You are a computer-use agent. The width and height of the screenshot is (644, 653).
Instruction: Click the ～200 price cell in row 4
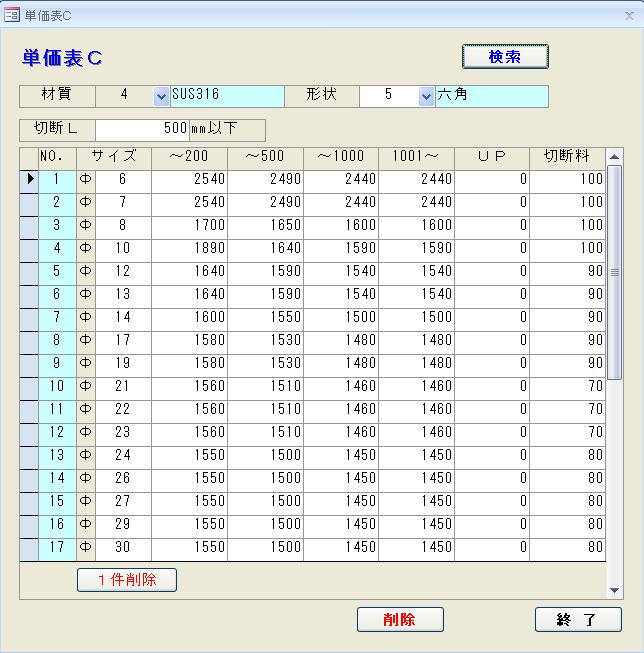click(189, 249)
